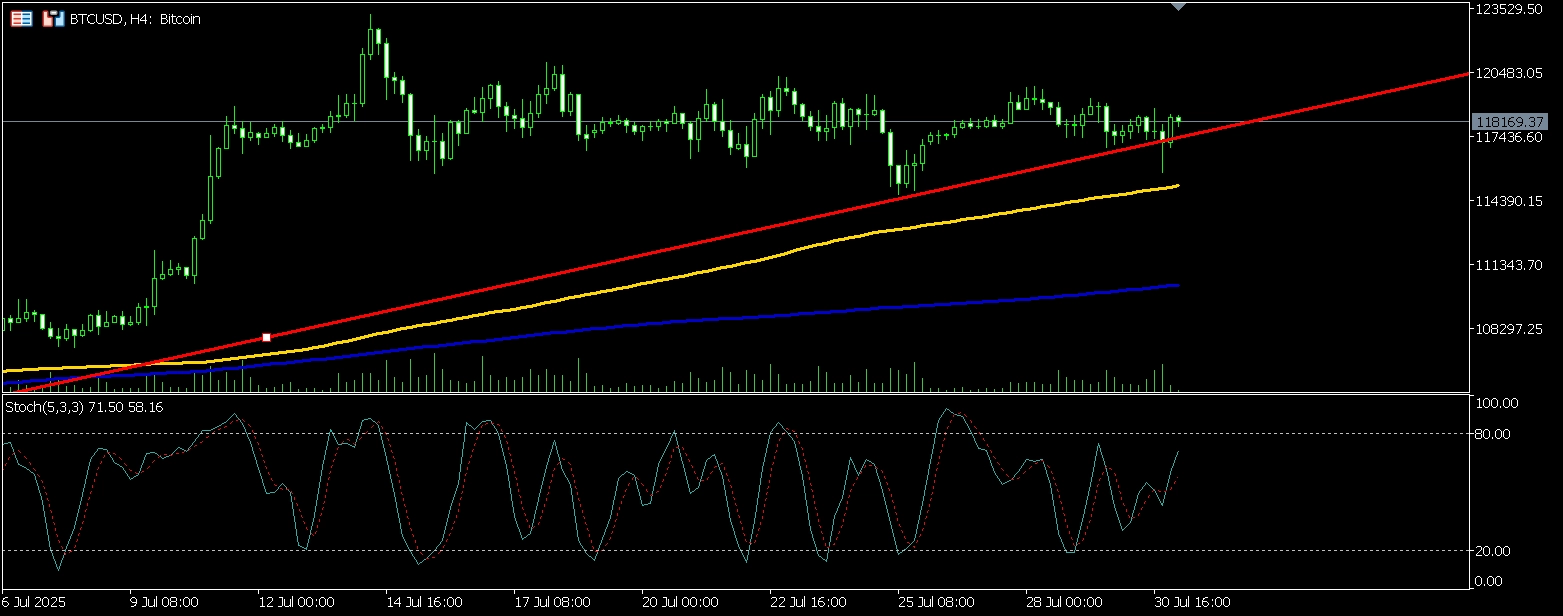Click the stochastic 20.00 level label
Image resolution: width=1563 pixels, height=616 pixels.
(x=1495, y=551)
